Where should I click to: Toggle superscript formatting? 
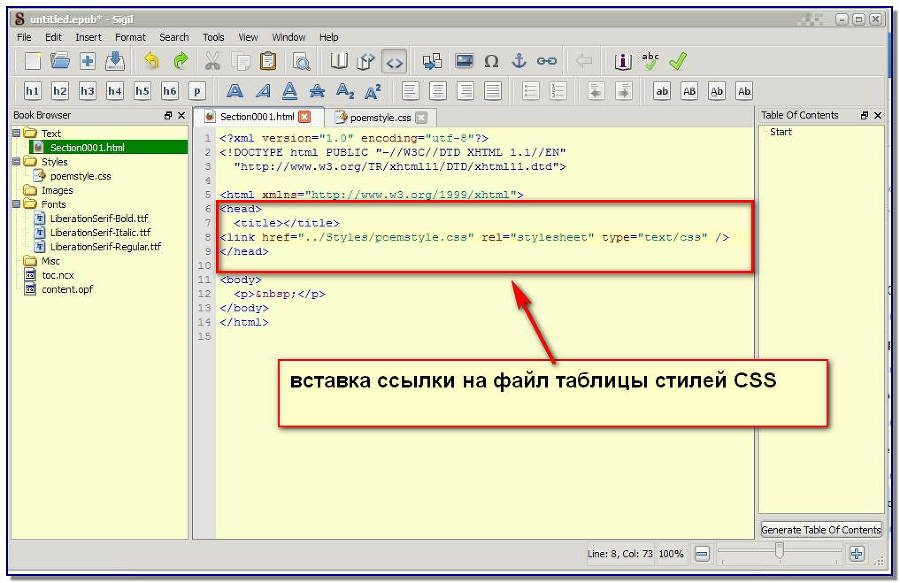pyautogui.click(x=373, y=91)
